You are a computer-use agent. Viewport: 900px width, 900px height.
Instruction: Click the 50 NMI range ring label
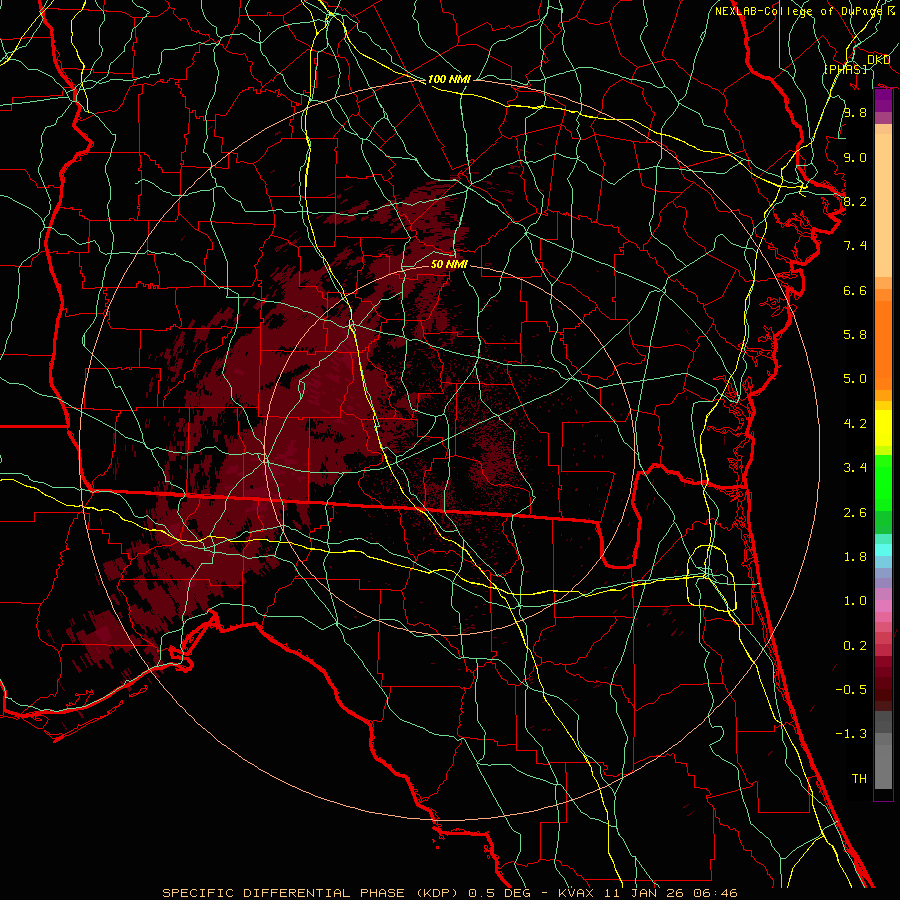pos(449,264)
